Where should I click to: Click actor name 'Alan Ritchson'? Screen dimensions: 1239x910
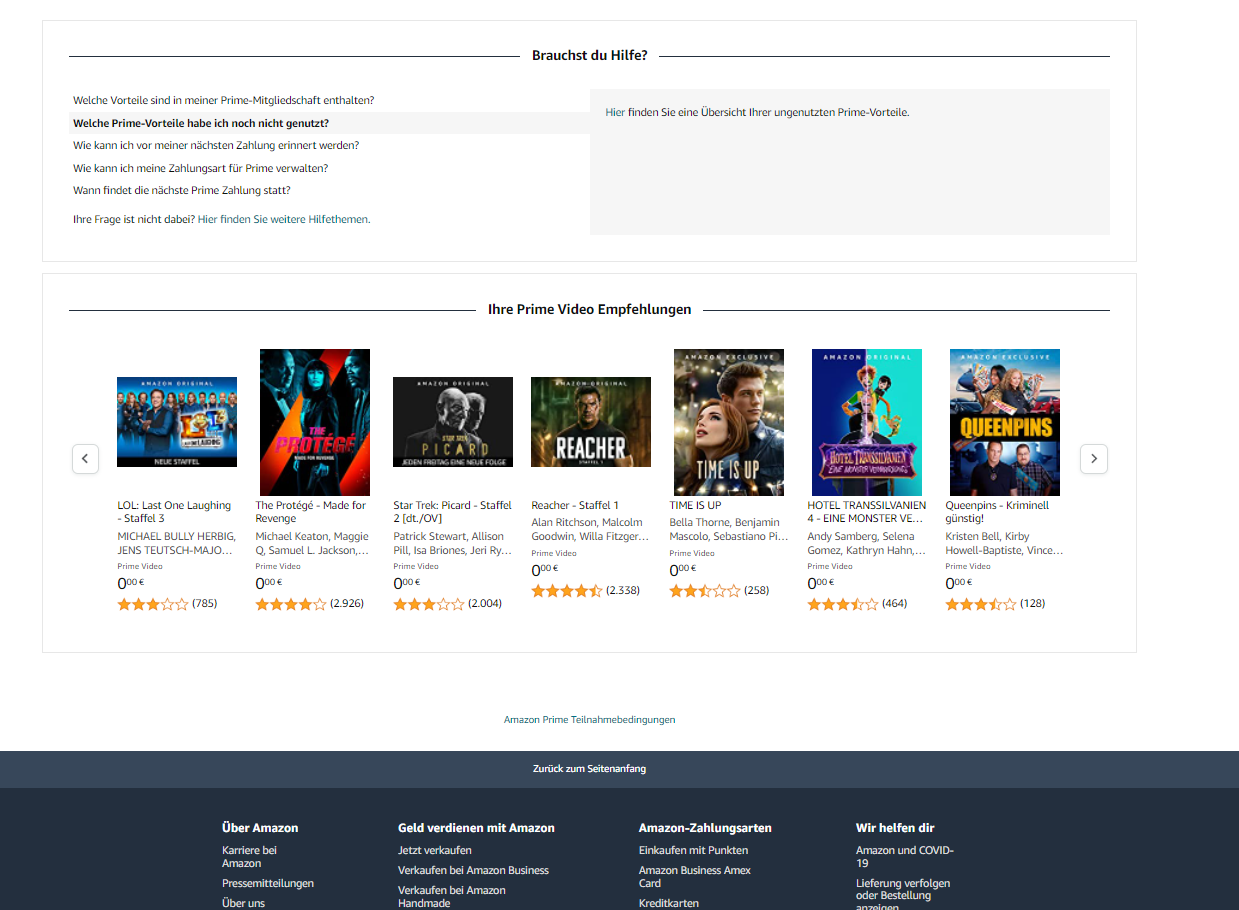564,523
